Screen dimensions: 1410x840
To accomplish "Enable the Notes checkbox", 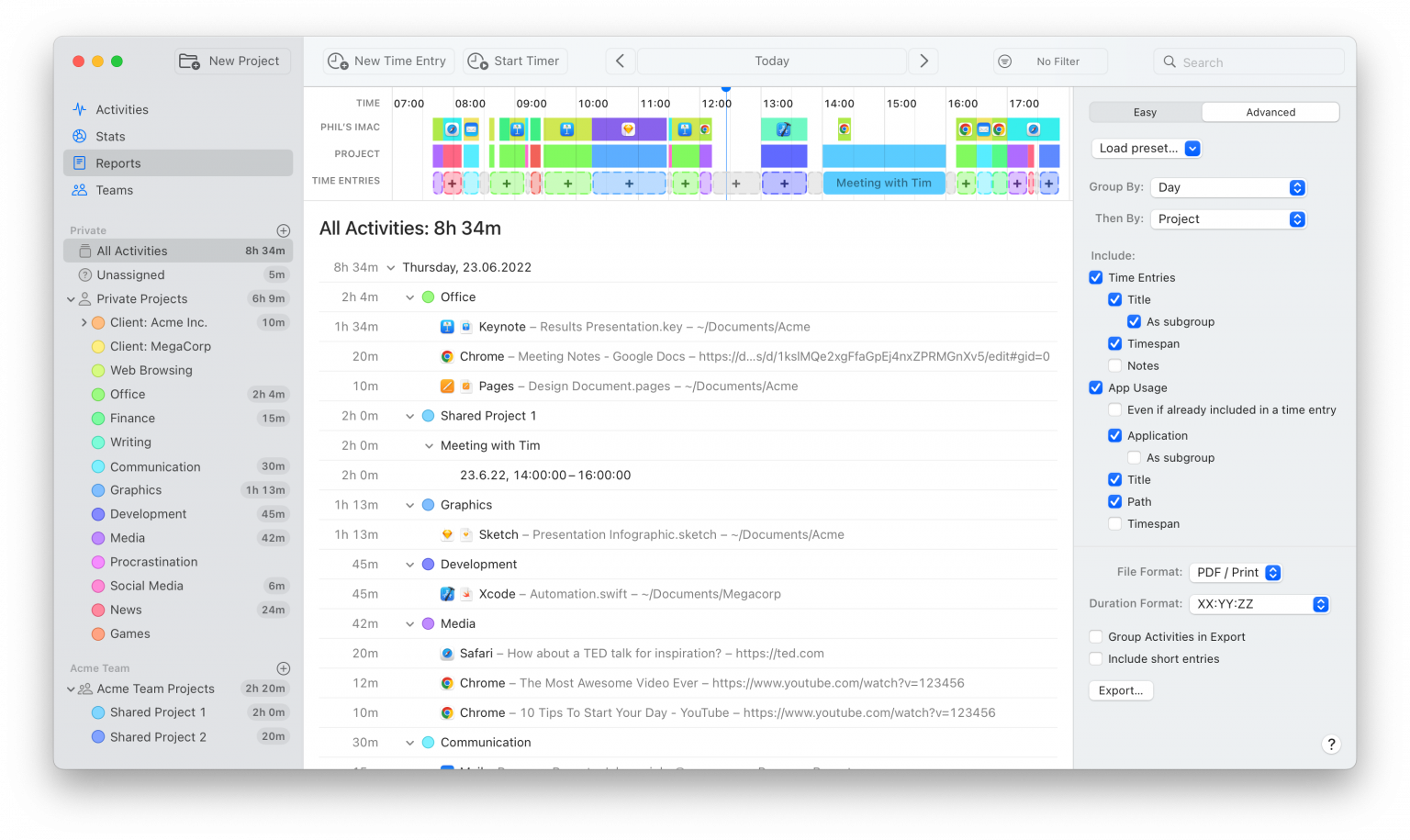I will tap(1115, 365).
